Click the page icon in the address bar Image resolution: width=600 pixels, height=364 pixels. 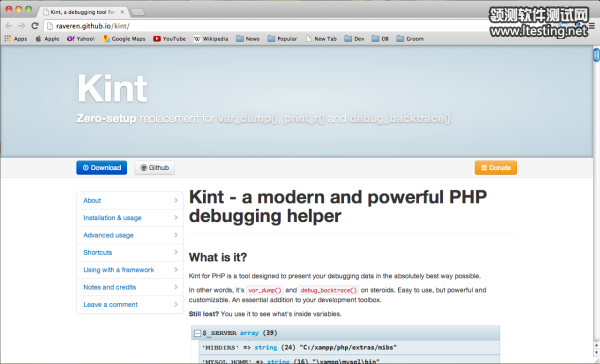click(x=50, y=26)
